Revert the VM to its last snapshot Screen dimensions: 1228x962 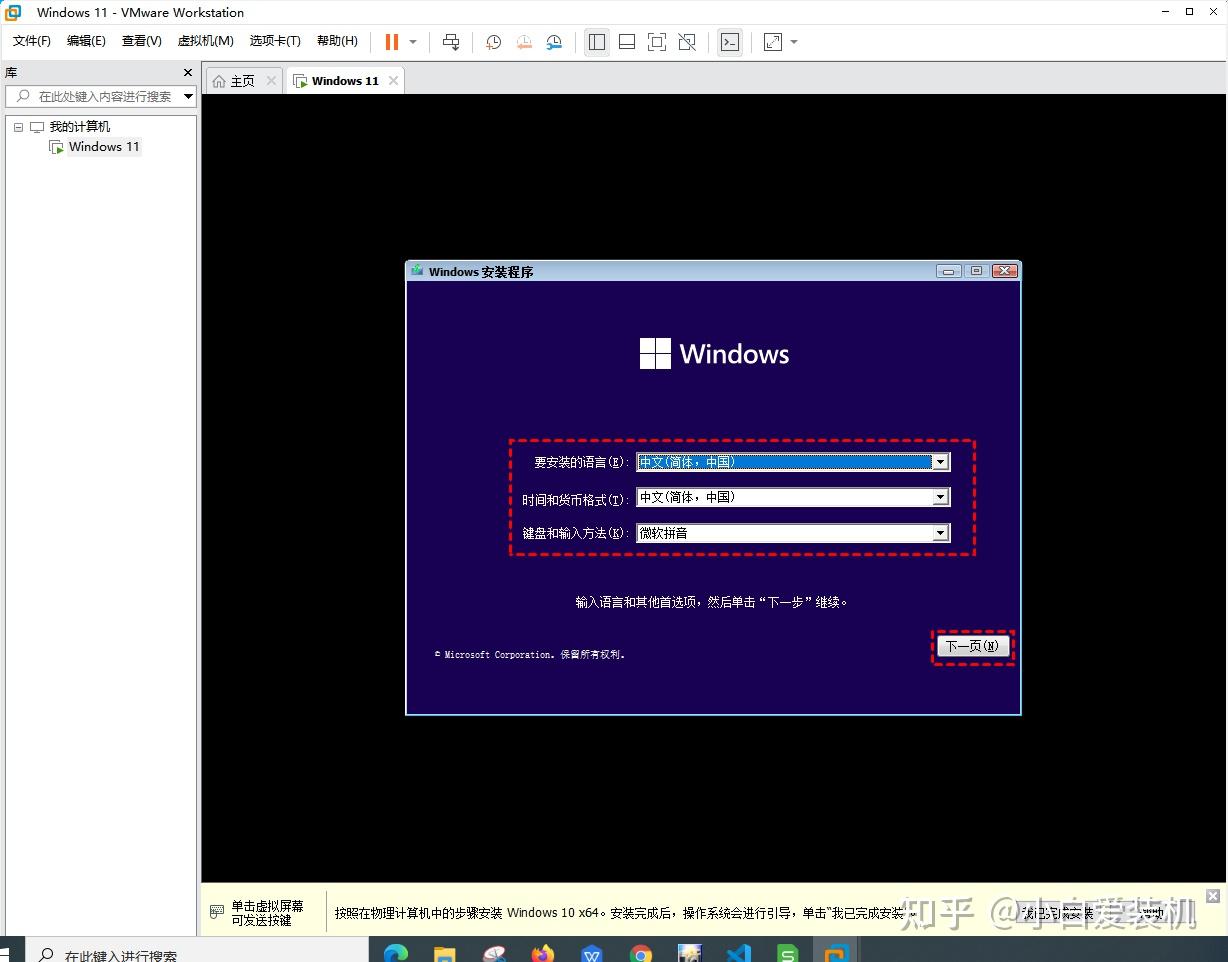click(x=524, y=42)
